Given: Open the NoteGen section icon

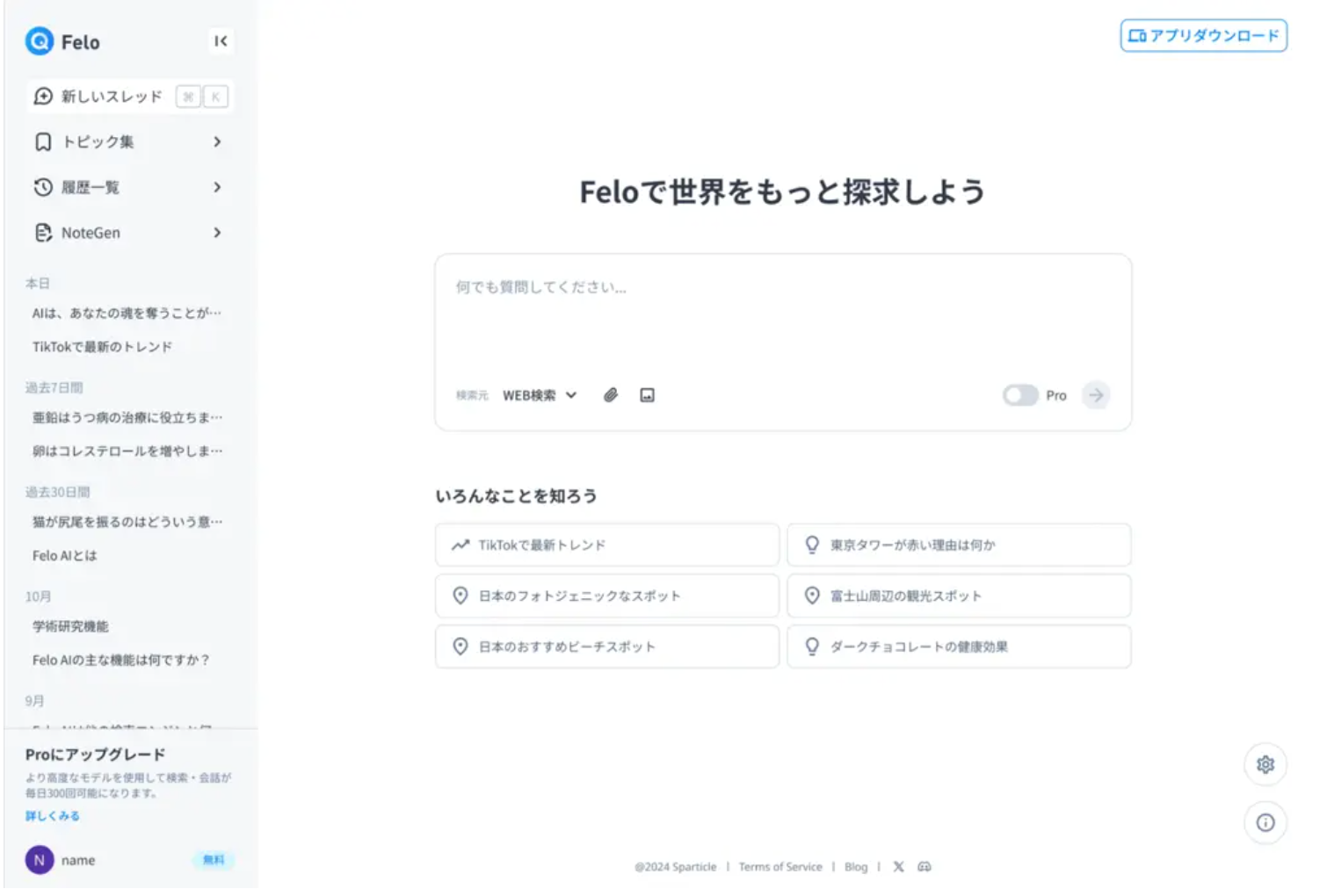Looking at the screenshot, I should pos(44,233).
